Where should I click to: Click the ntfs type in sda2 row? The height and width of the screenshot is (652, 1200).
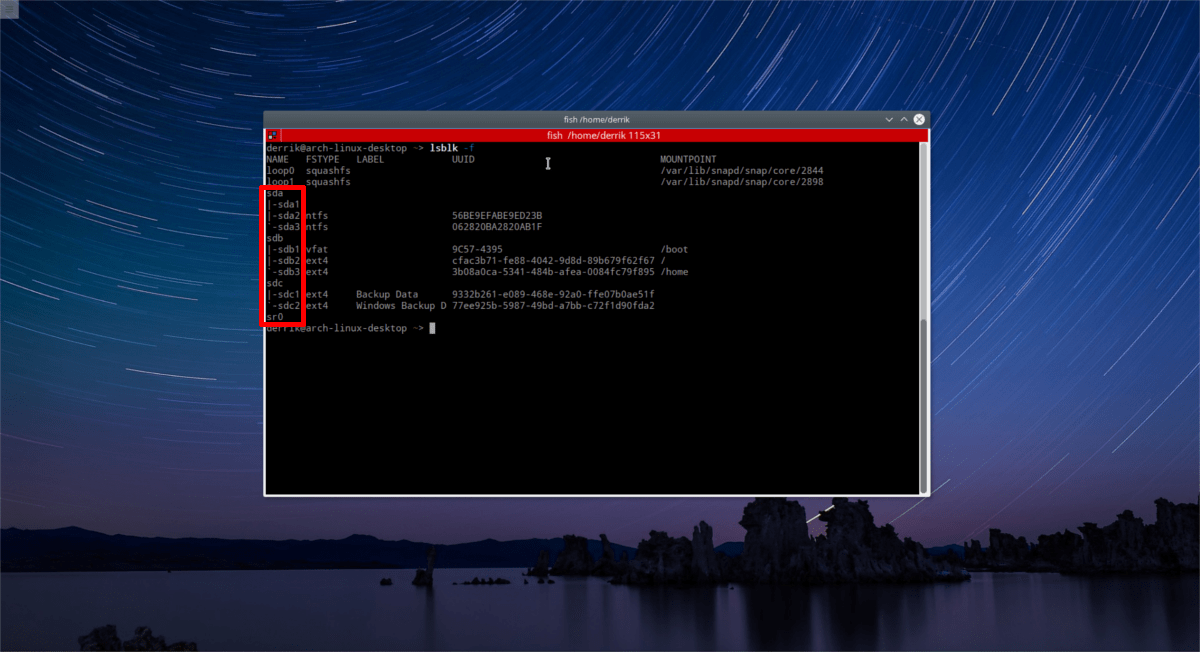(x=317, y=215)
